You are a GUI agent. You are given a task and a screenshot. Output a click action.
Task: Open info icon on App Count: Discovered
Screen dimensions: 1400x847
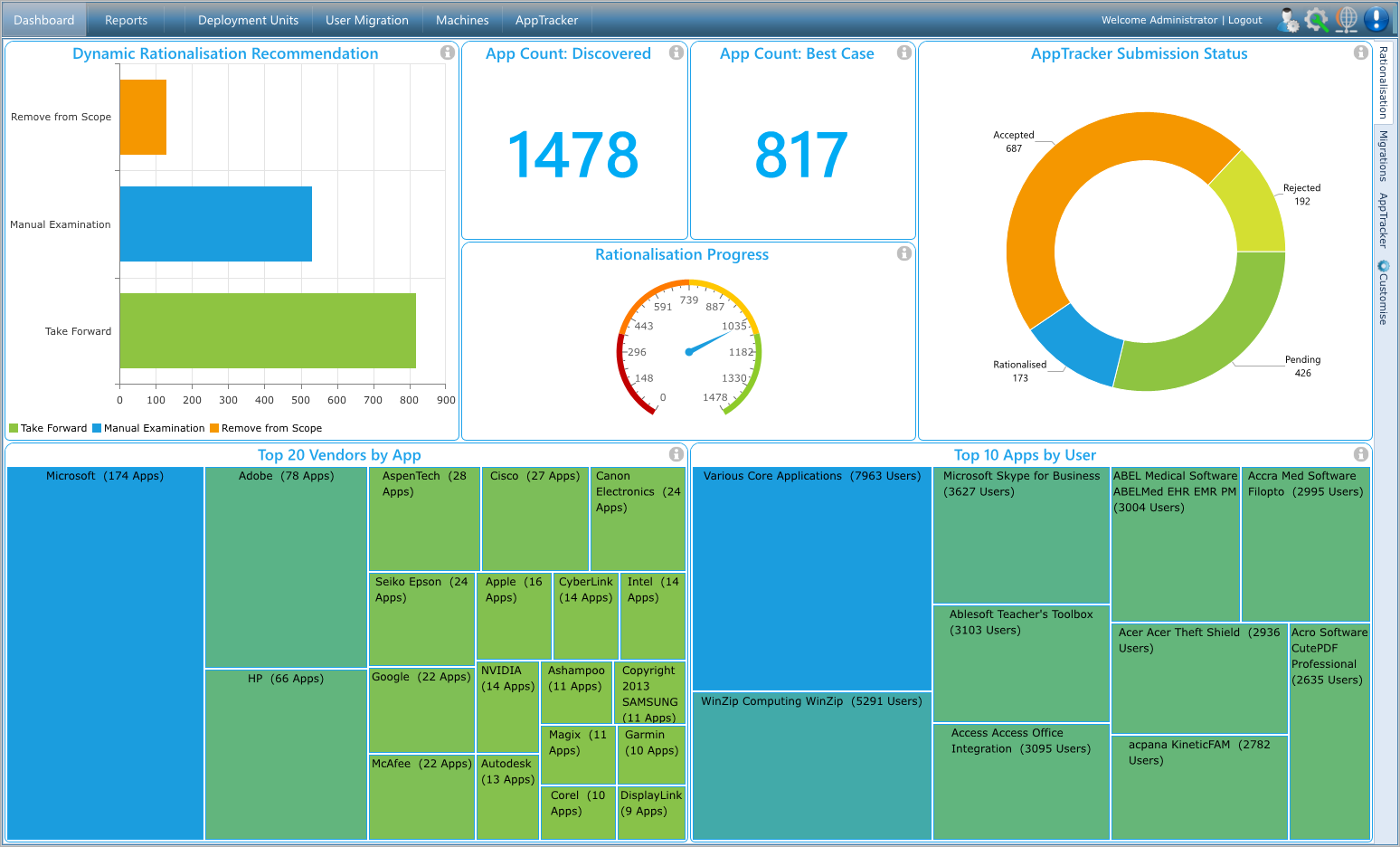[x=676, y=52]
